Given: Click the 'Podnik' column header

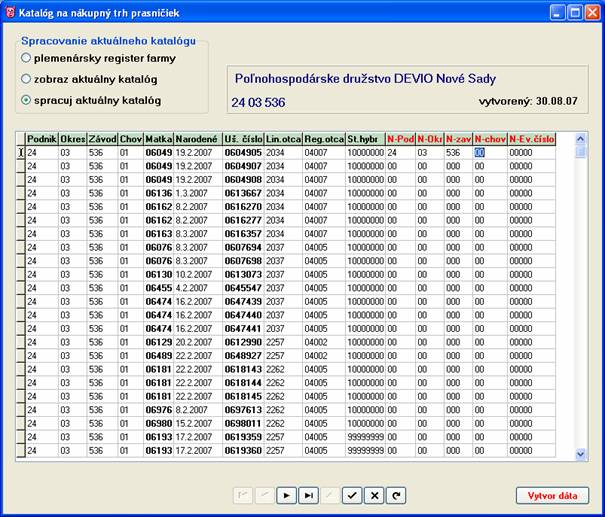Looking at the screenshot, I should [42, 139].
